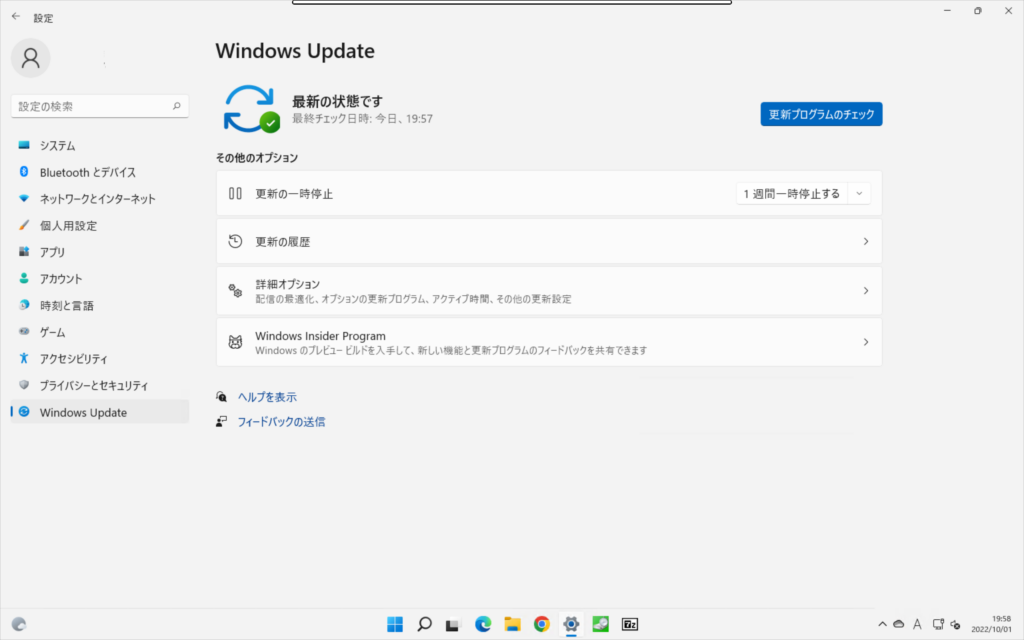Expand the 1週間一時停止する dropdown arrow
This screenshot has height=640, width=1024.
point(859,194)
